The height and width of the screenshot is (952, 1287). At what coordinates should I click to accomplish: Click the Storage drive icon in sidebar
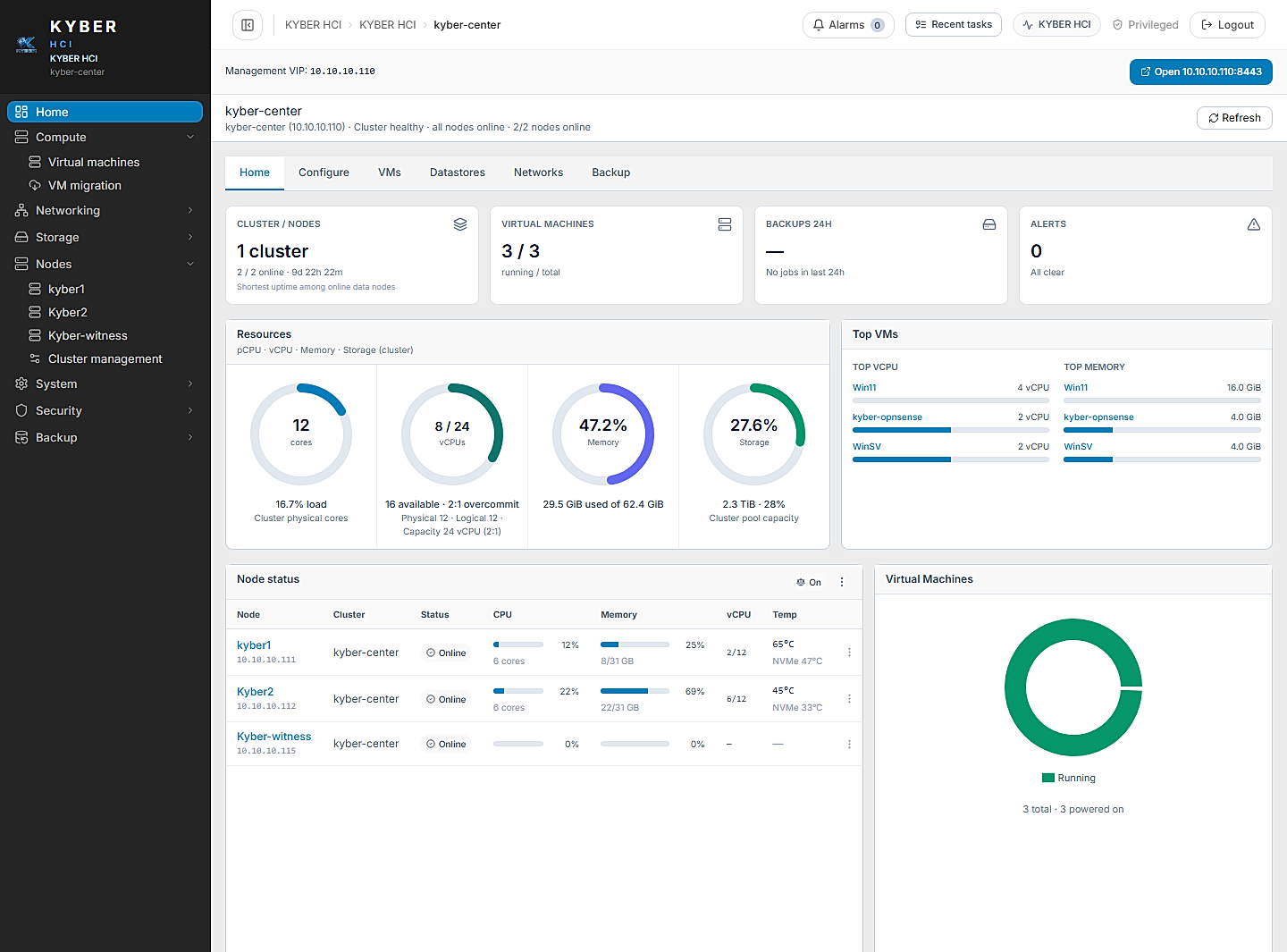21,237
